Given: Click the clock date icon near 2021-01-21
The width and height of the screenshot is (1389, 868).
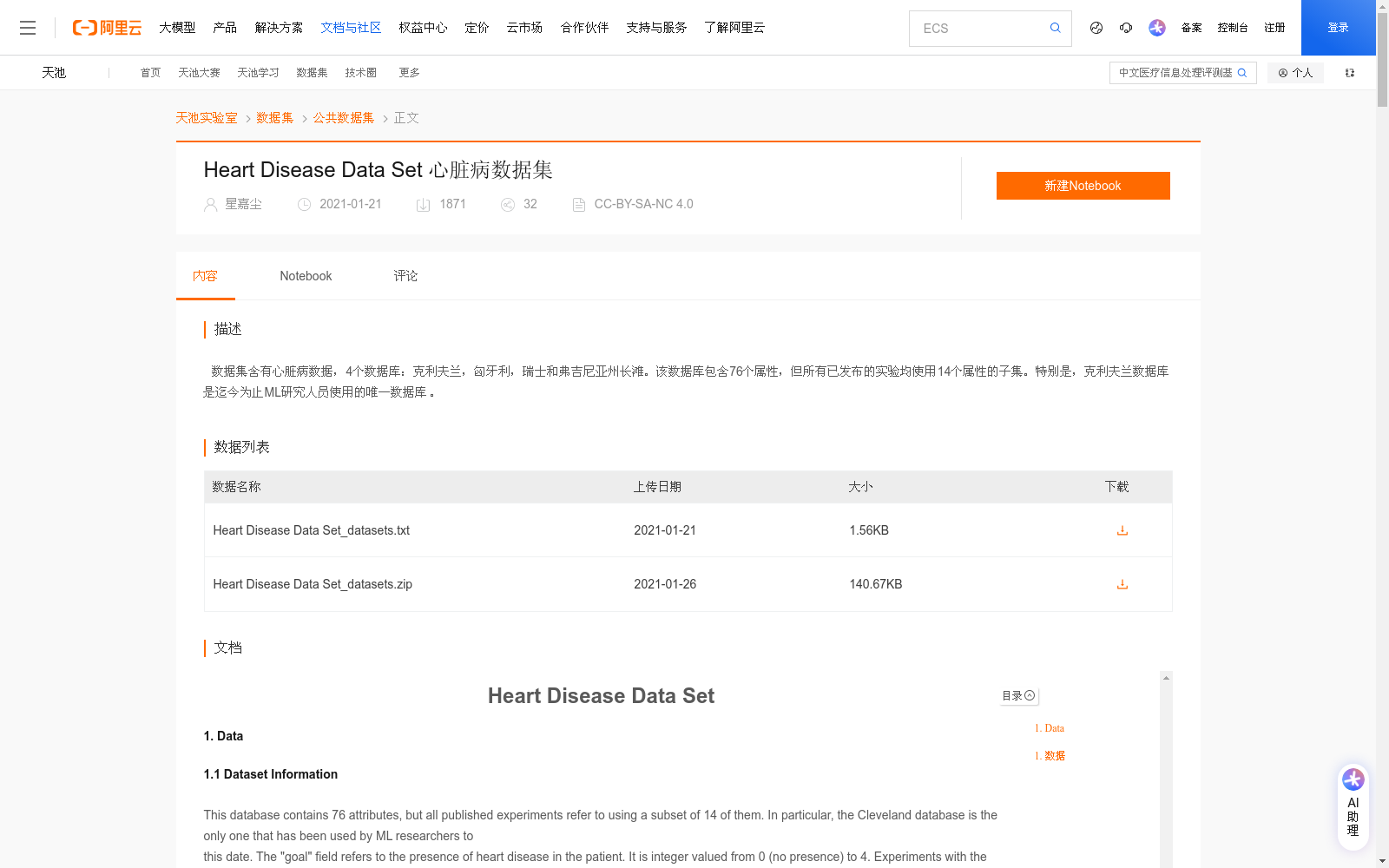Looking at the screenshot, I should (x=304, y=205).
